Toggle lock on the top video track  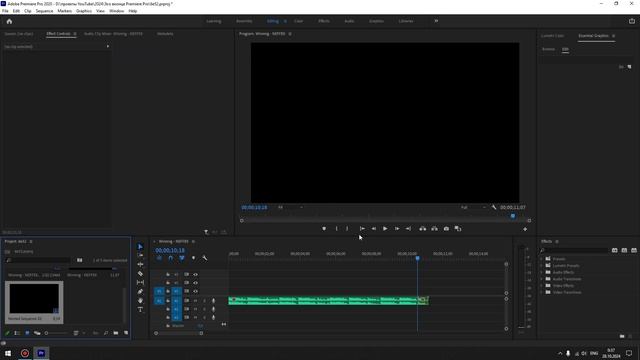pos(168,274)
